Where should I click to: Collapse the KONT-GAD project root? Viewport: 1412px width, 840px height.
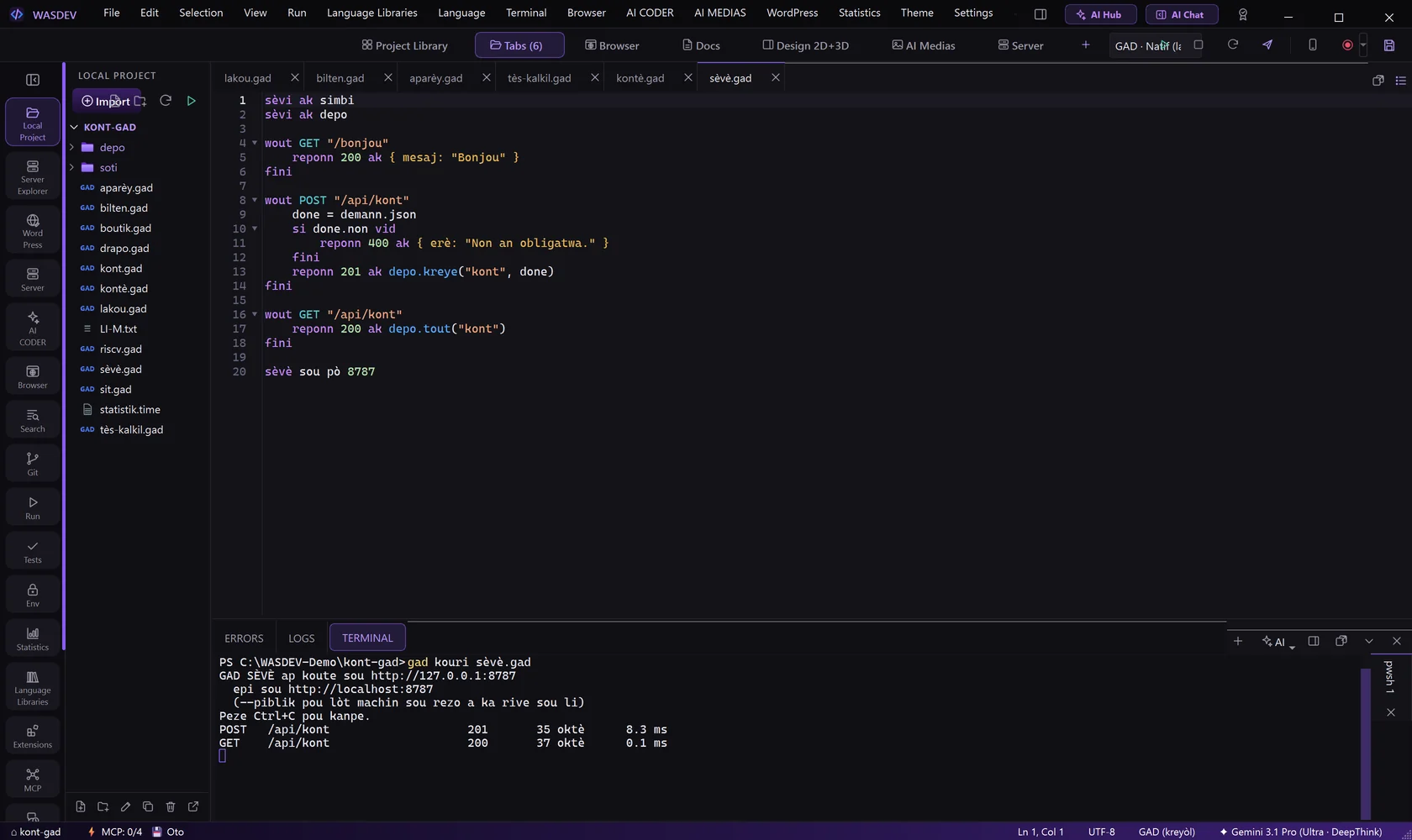pyautogui.click(x=74, y=127)
